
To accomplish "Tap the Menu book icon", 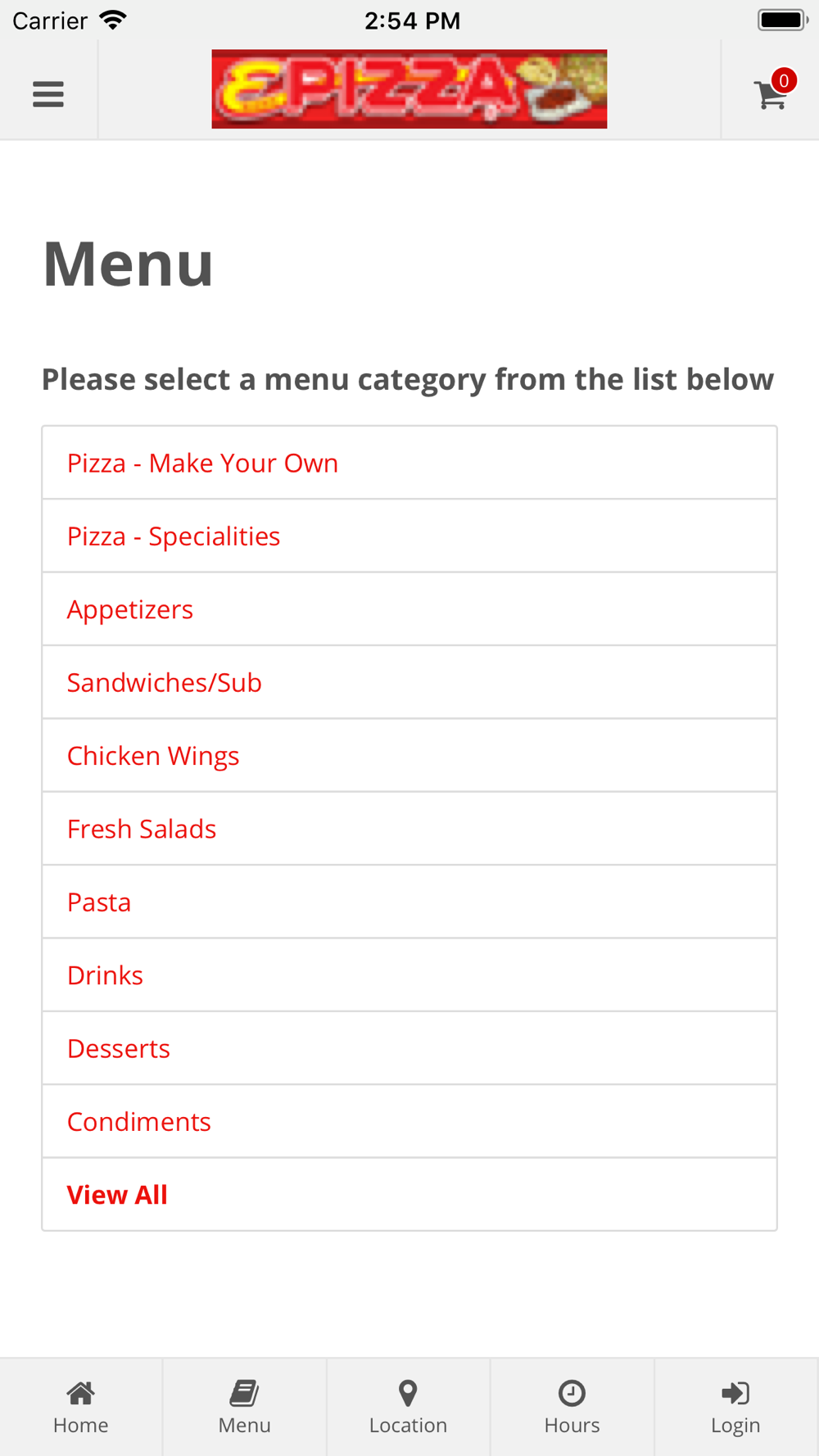I will (244, 1392).
